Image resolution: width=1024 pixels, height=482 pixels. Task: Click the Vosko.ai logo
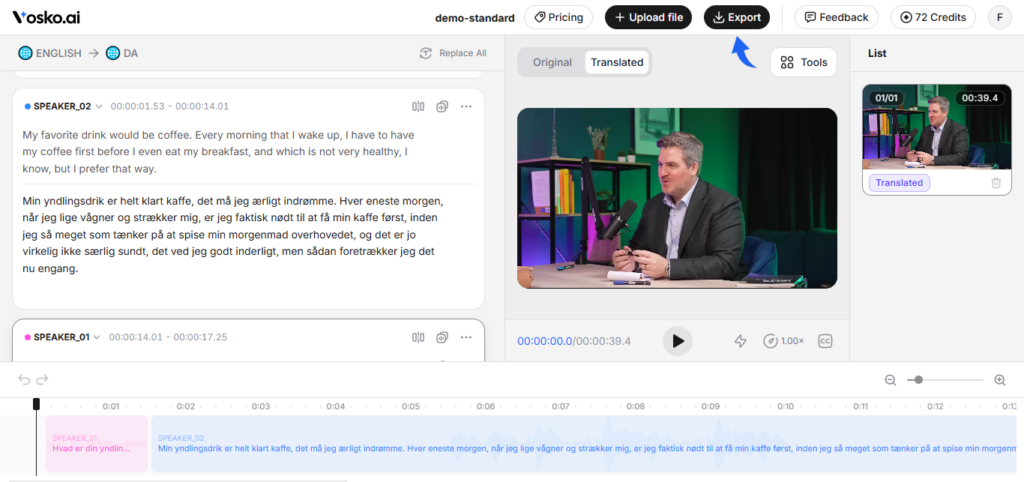pyautogui.click(x=46, y=18)
